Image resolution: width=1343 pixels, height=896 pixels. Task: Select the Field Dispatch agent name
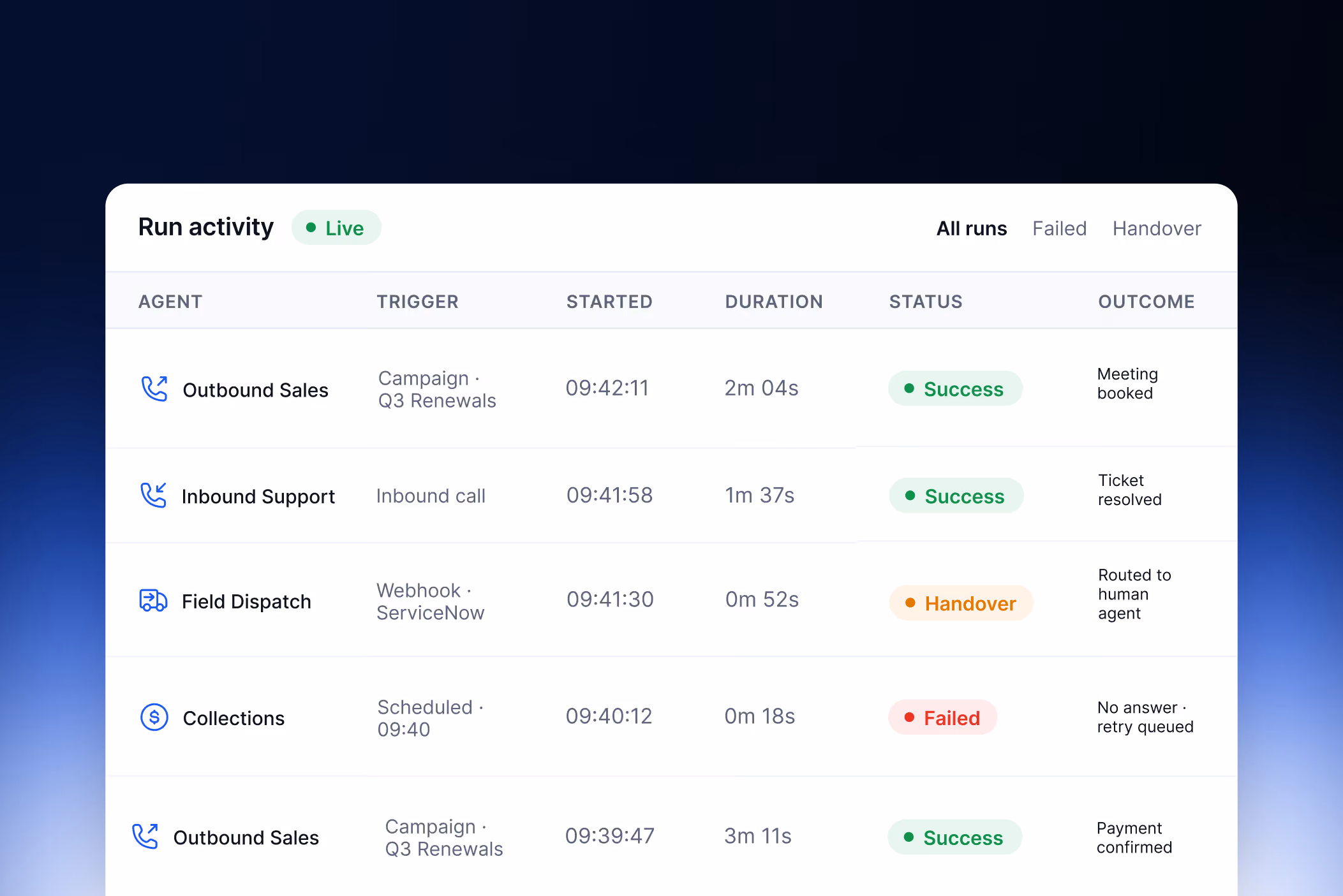pyautogui.click(x=246, y=601)
